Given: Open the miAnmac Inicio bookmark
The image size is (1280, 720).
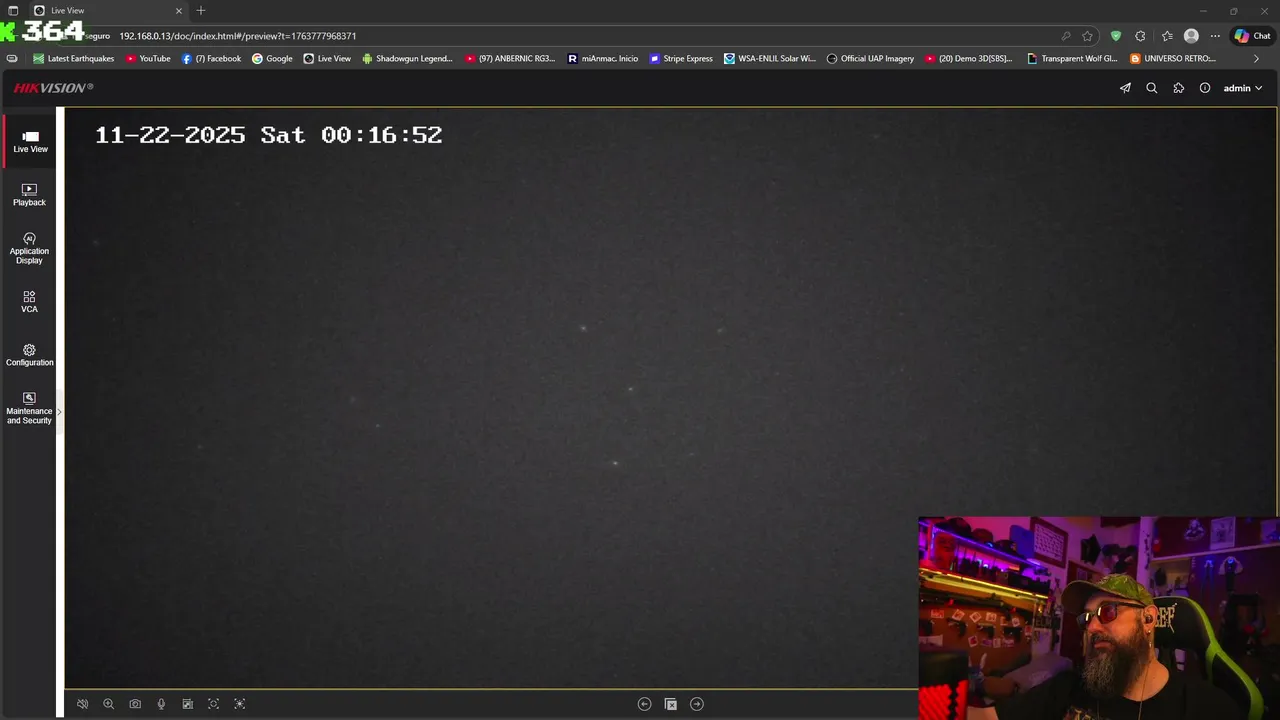Looking at the screenshot, I should pyautogui.click(x=602, y=59).
